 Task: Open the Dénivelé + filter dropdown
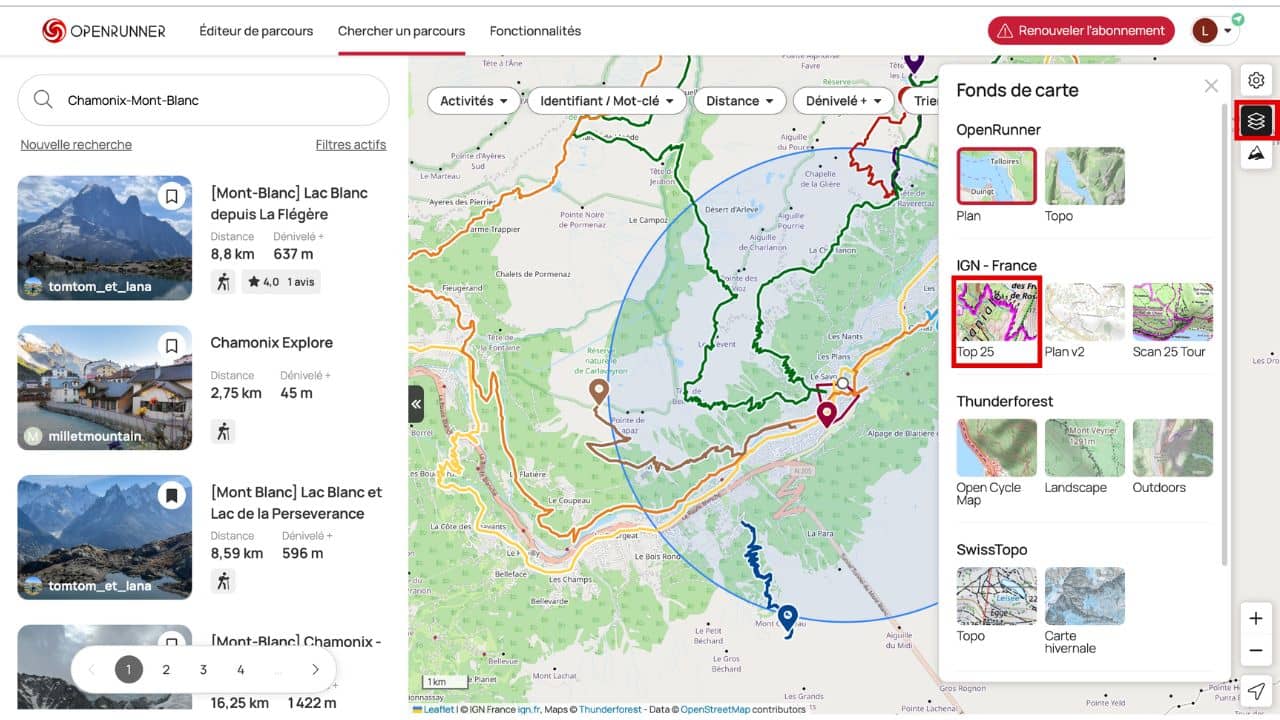pos(842,101)
